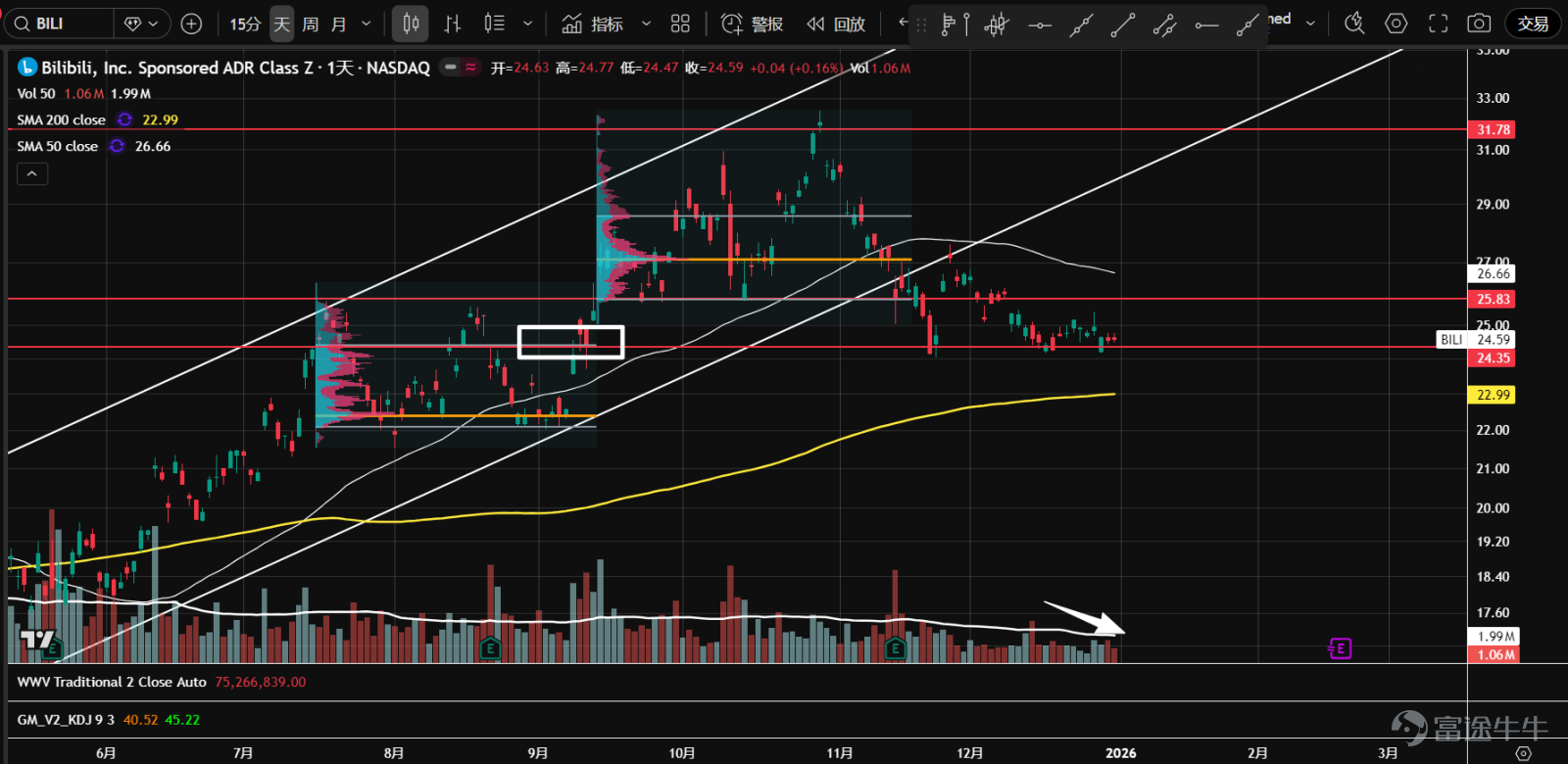Select the horizontal ray drawing tool
The width and height of the screenshot is (1568, 764).
point(1206,25)
